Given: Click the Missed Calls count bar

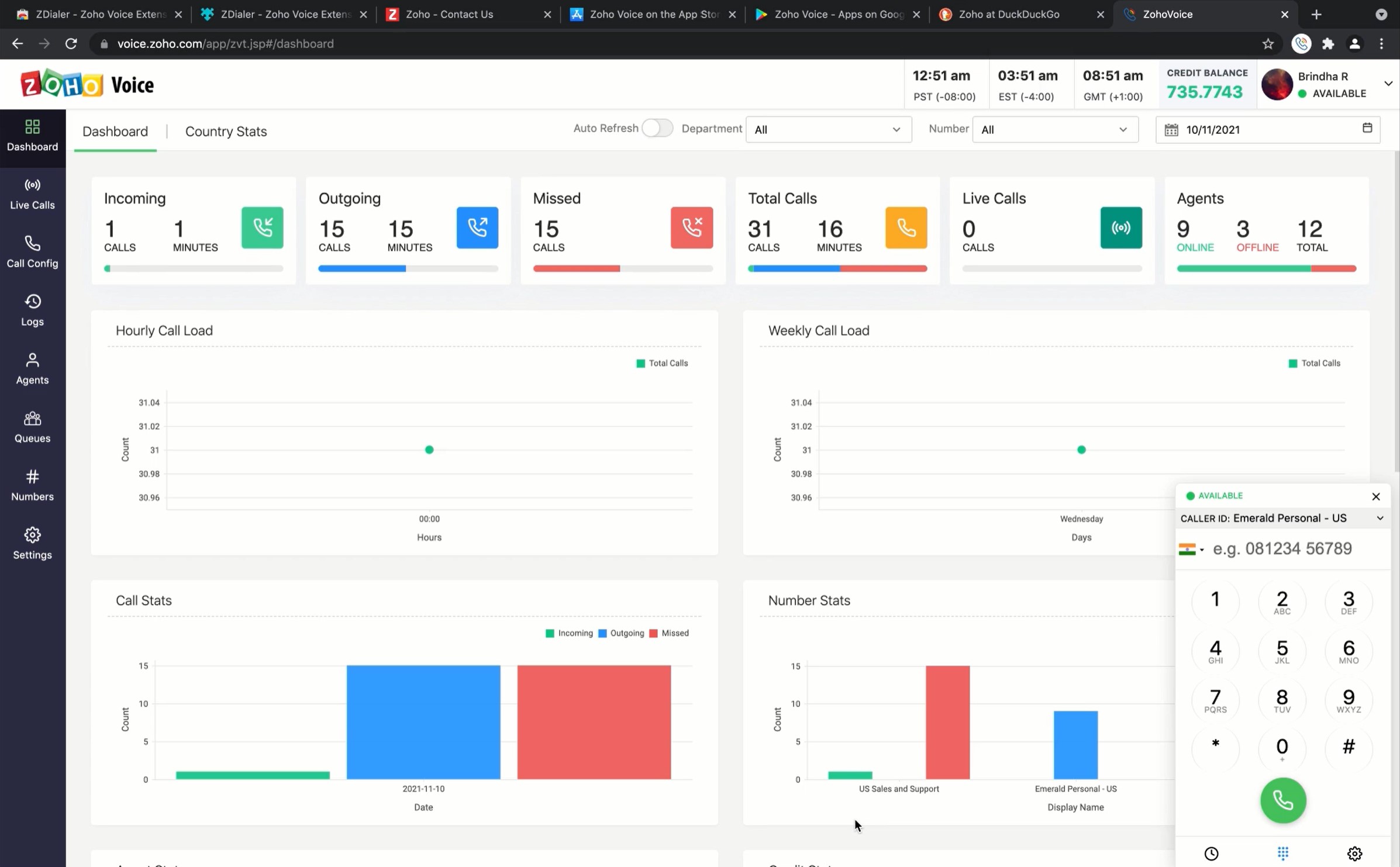Looking at the screenshot, I should [x=576, y=267].
